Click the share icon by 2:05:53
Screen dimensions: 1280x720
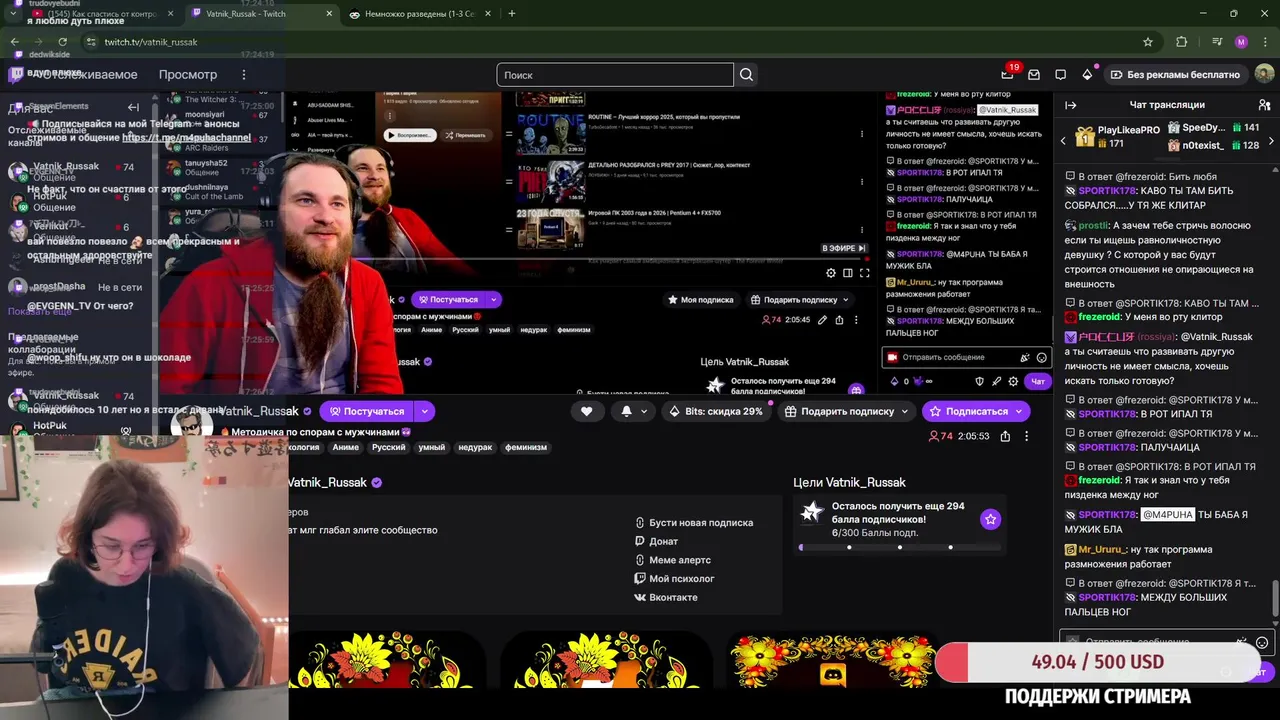(1005, 436)
